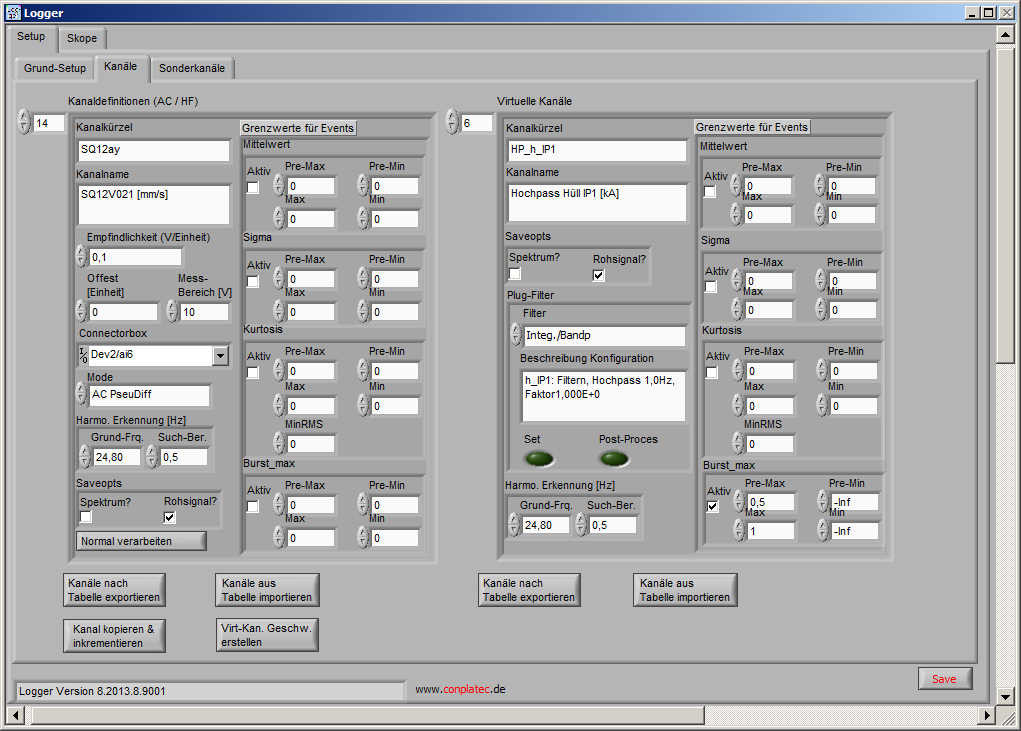Click the green Set LED indicator
The height and width of the screenshot is (731, 1021).
click(x=539, y=459)
